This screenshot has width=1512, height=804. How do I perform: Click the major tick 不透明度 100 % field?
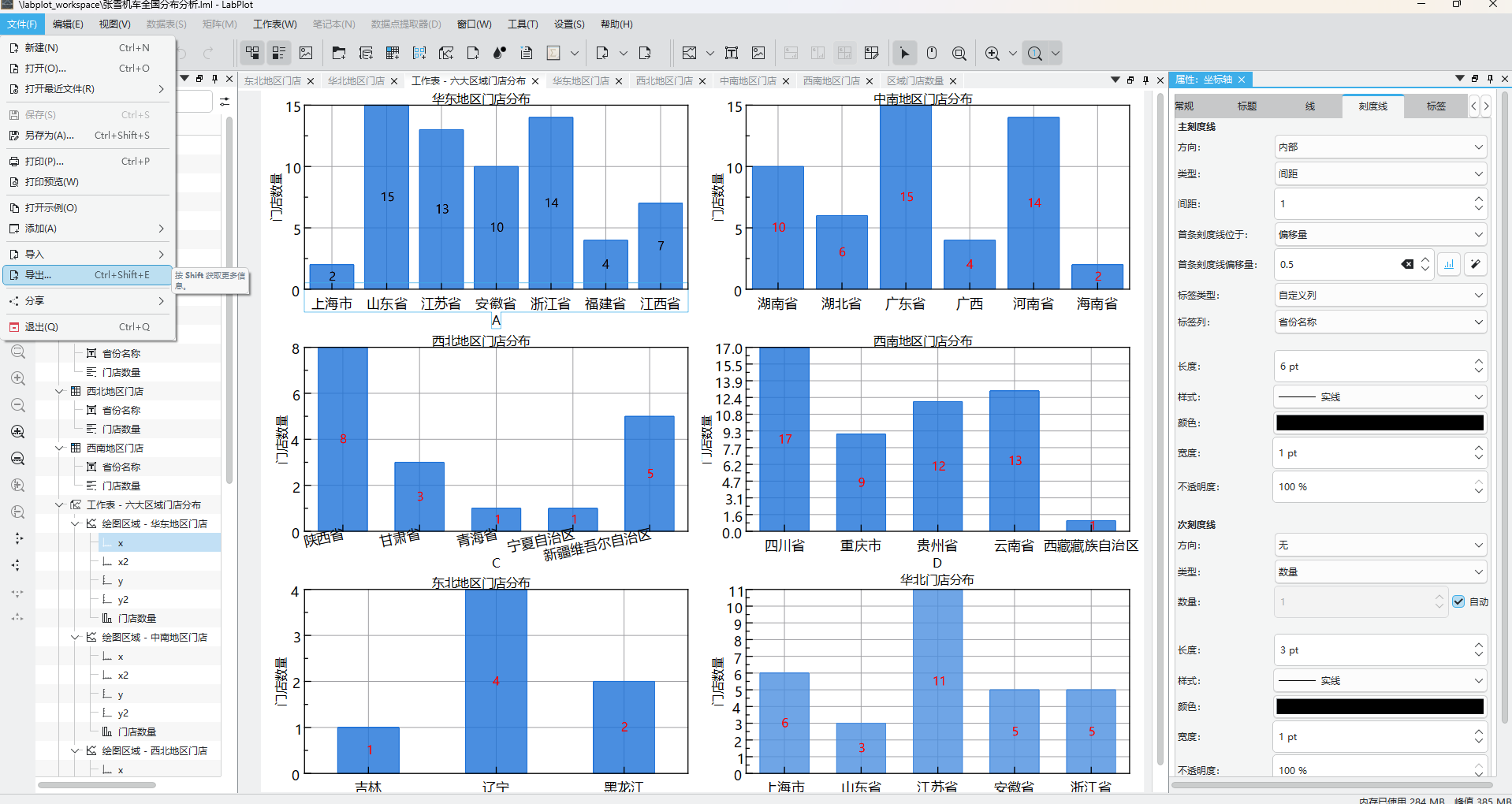(x=1372, y=486)
